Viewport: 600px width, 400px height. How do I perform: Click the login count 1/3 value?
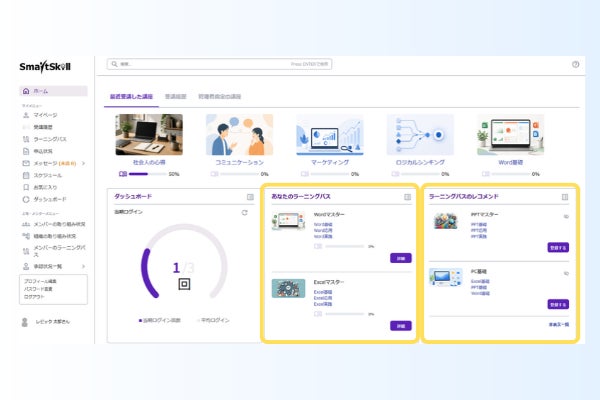[x=183, y=268]
